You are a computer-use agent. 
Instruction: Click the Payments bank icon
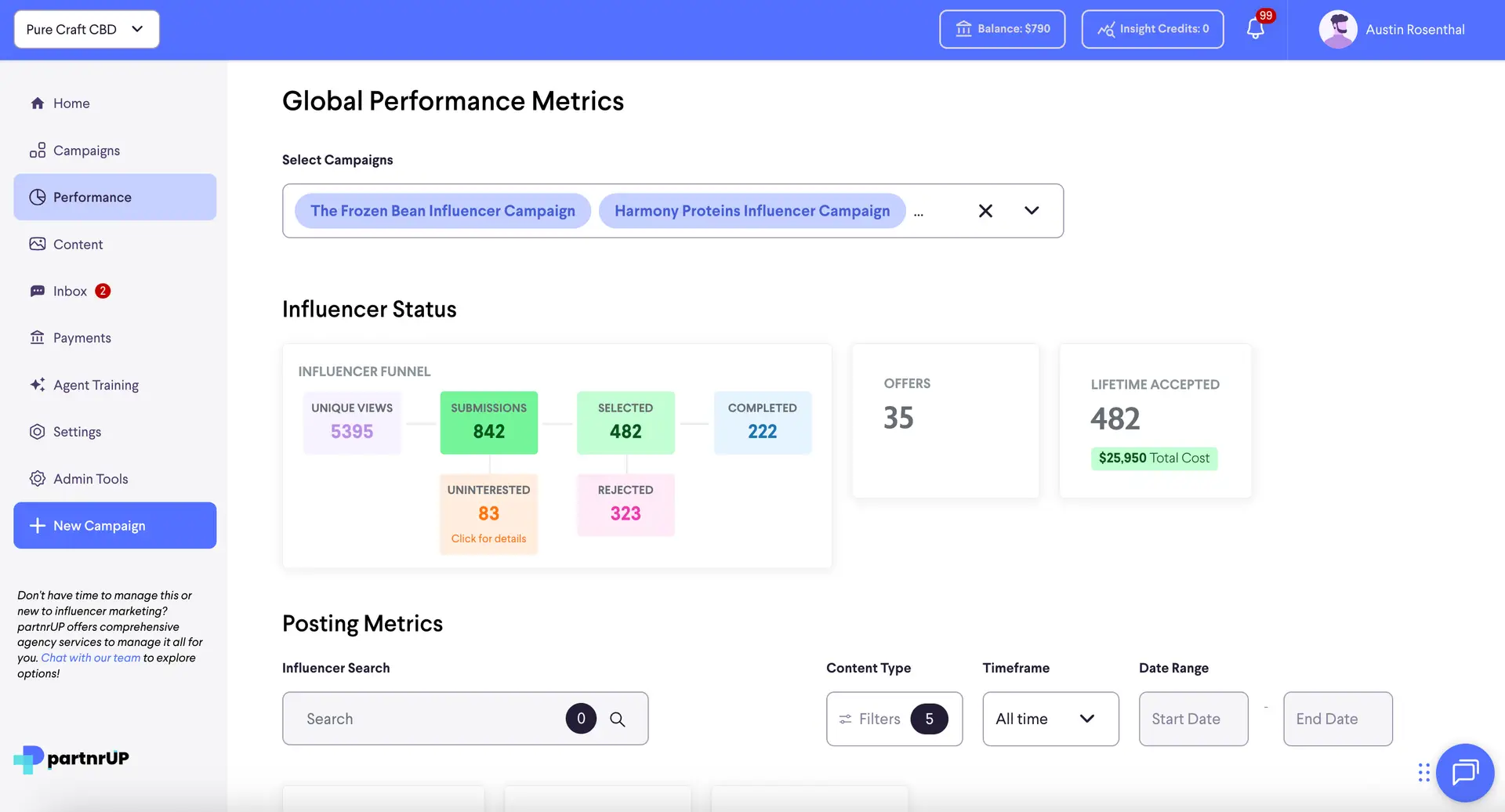38,338
